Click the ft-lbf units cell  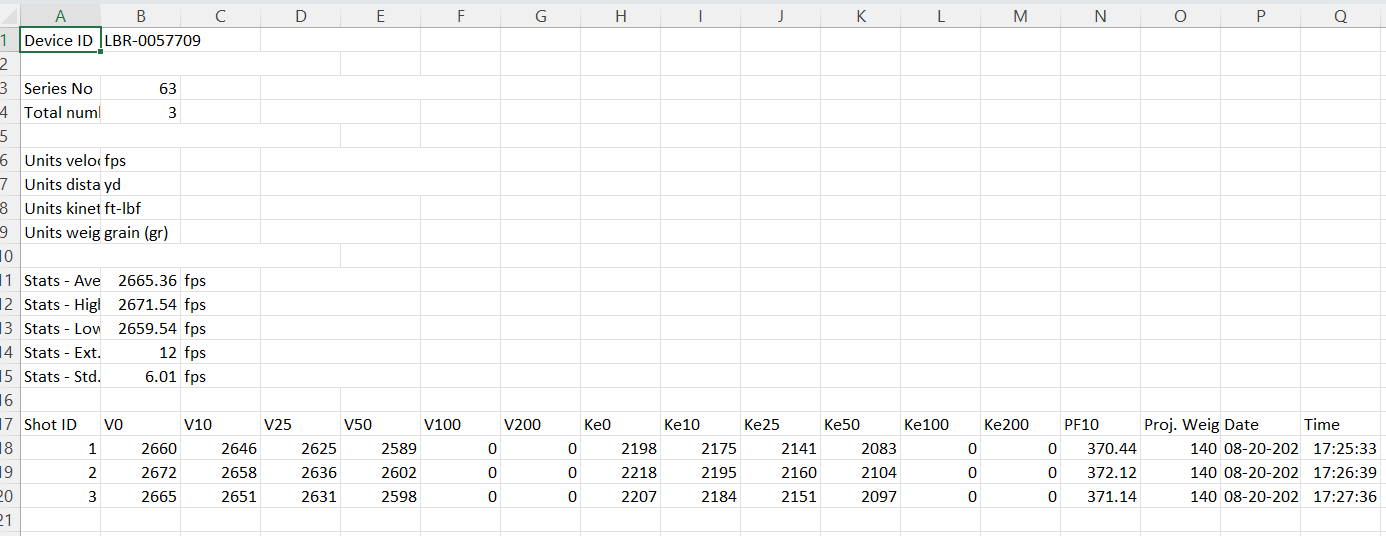(140, 208)
